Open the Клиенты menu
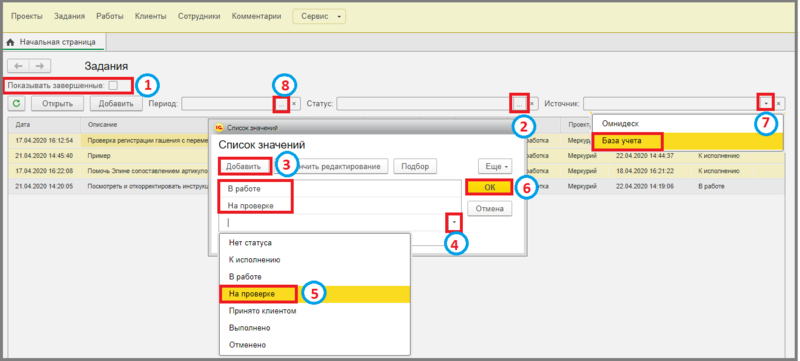The height and width of the screenshot is (361, 800). coord(151,16)
